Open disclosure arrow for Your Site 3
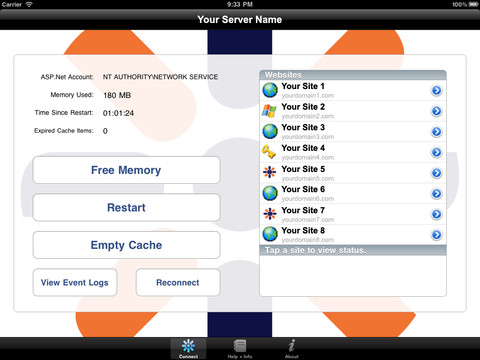The height and width of the screenshot is (360, 480). [436, 132]
